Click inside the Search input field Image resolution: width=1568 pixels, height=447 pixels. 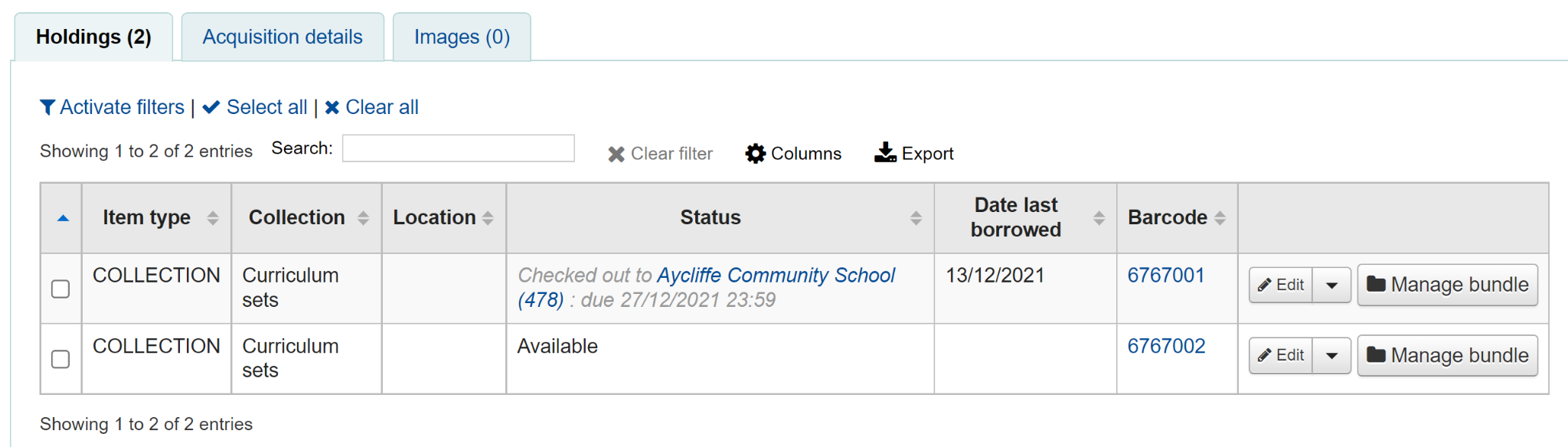458,148
